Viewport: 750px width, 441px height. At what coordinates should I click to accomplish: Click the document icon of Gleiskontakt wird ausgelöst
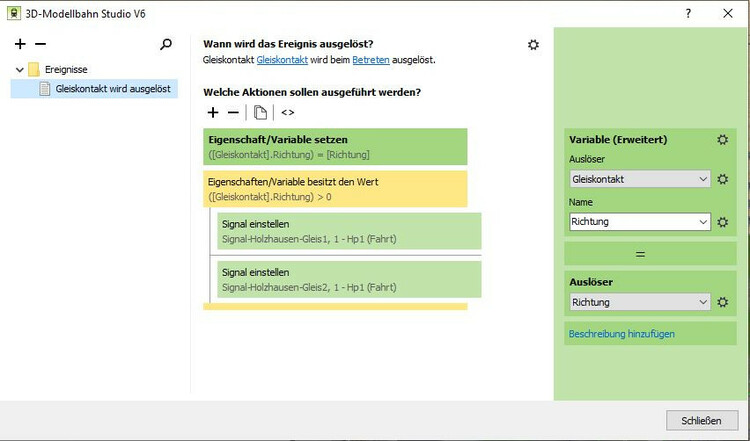pos(44,88)
